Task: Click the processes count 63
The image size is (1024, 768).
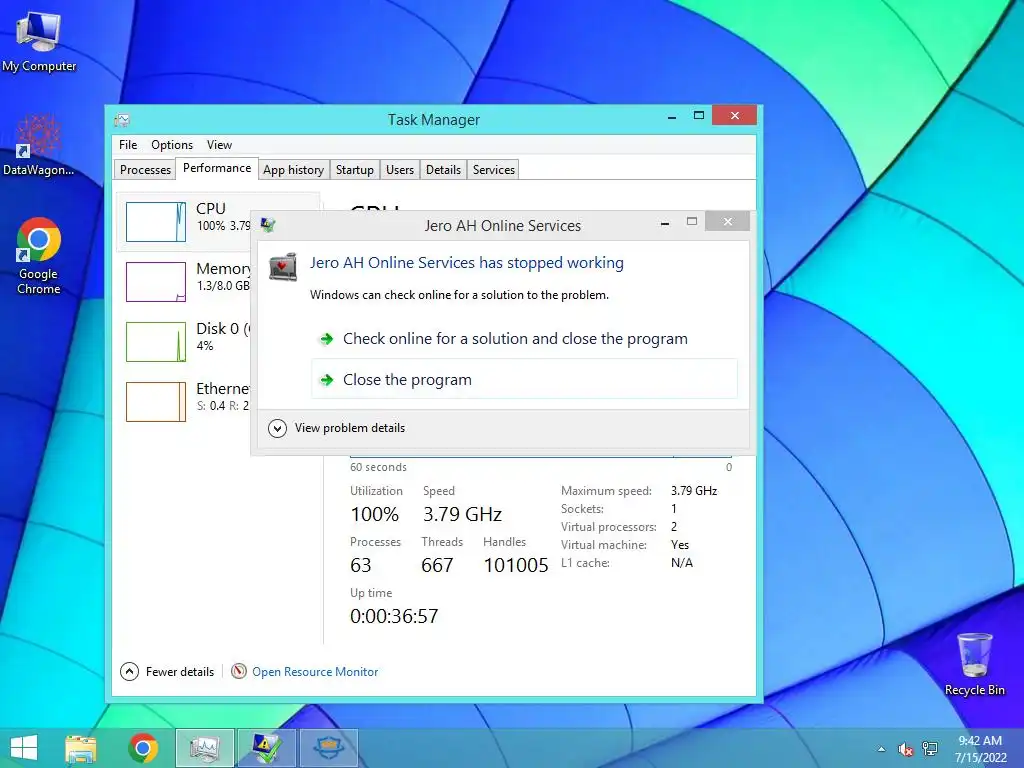Action: [360, 565]
